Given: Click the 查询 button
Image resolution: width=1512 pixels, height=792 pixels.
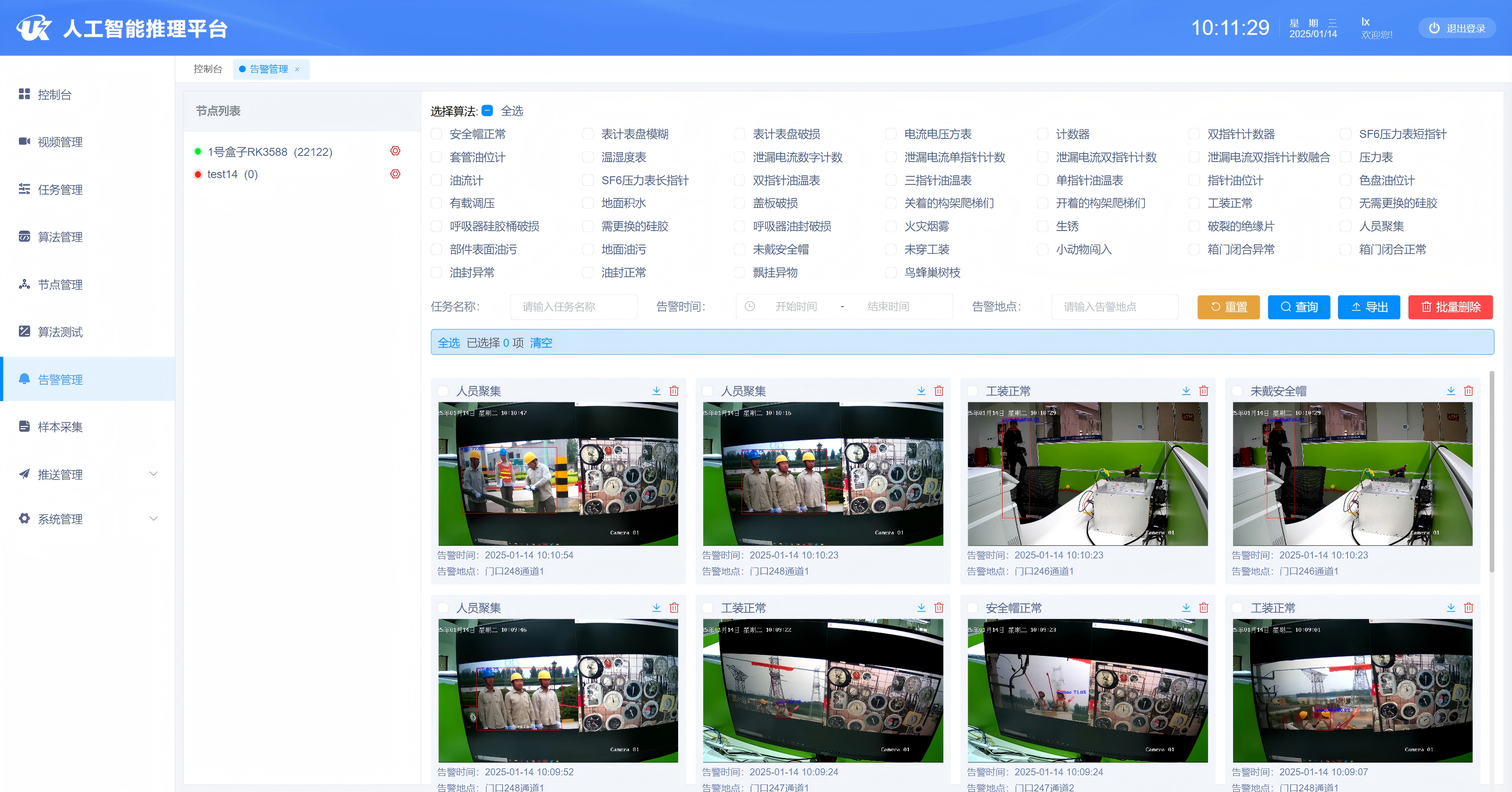Looking at the screenshot, I should 1298,307.
